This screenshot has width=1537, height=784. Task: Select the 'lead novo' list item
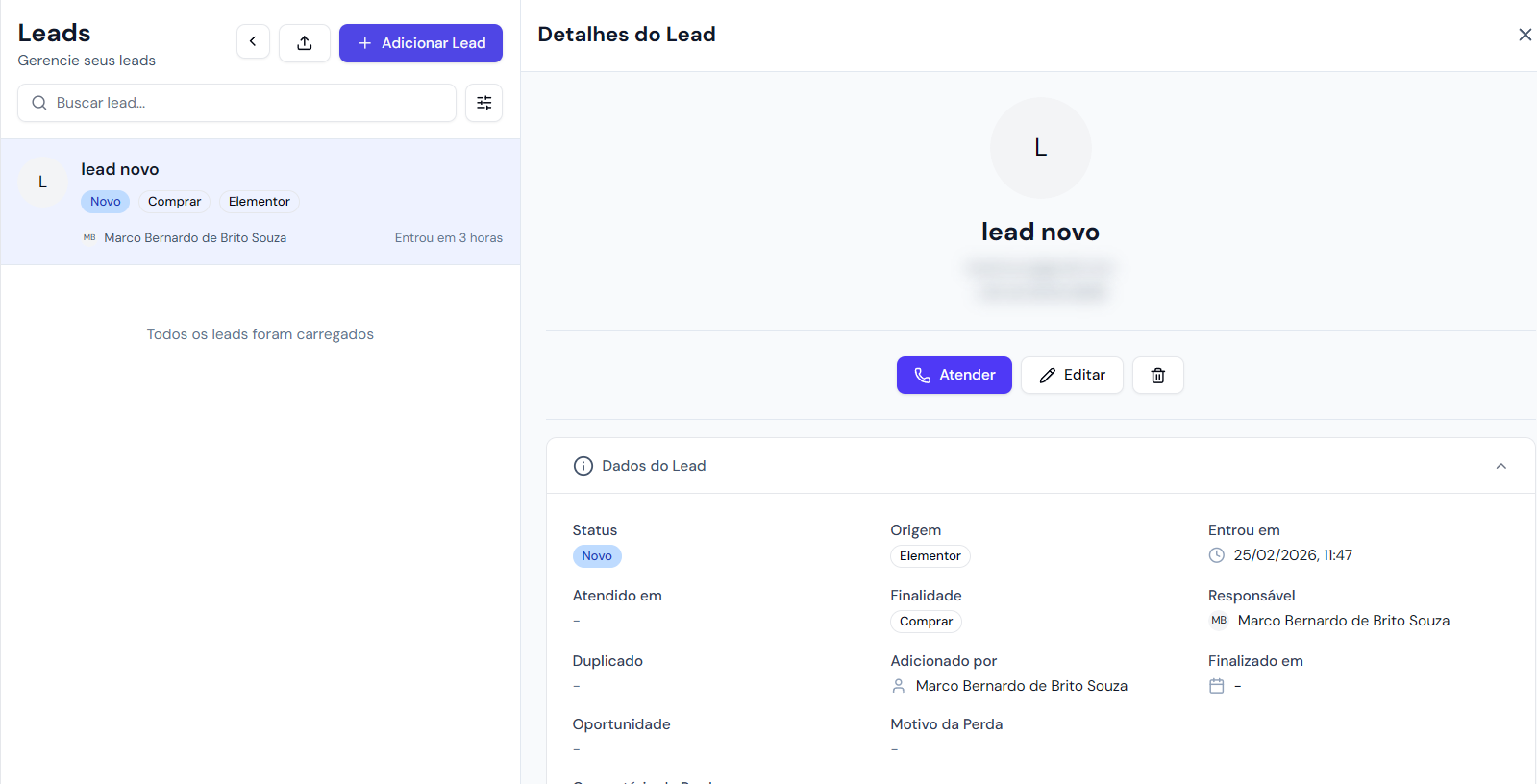coord(260,202)
